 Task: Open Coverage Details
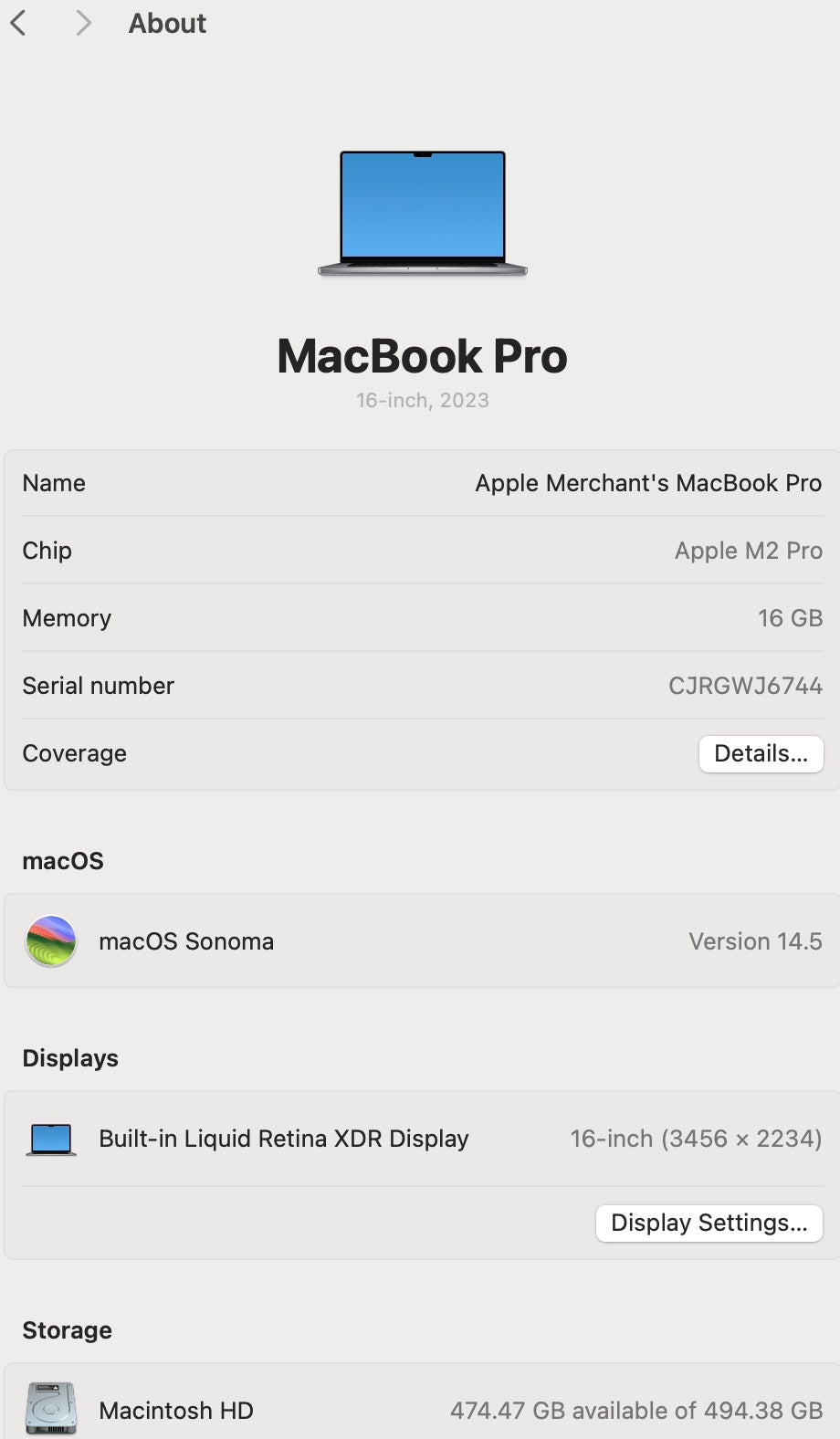pos(761,753)
